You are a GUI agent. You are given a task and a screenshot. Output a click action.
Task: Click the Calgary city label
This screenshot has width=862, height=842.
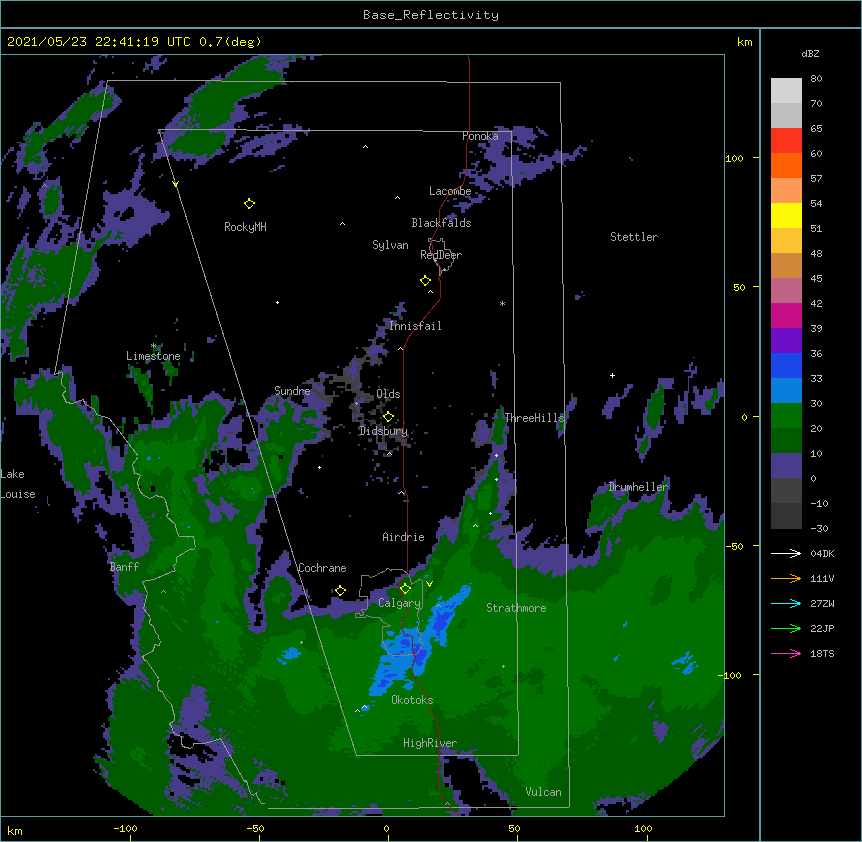(399, 603)
